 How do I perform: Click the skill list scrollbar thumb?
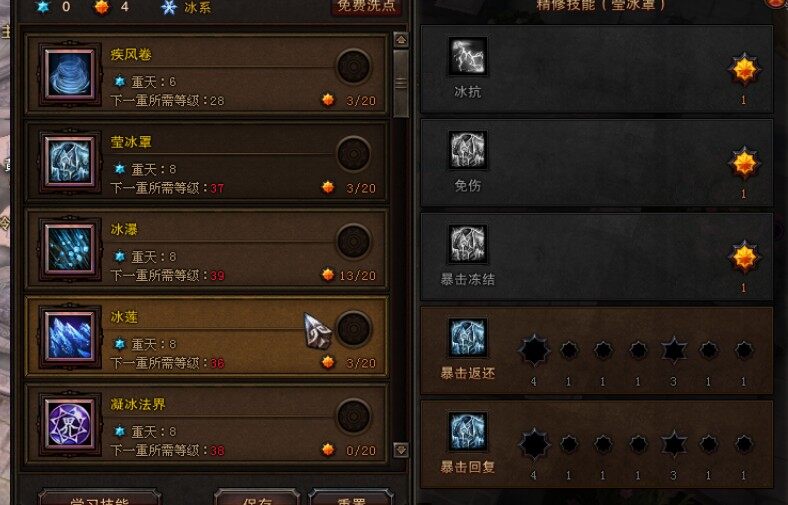[401, 83]
